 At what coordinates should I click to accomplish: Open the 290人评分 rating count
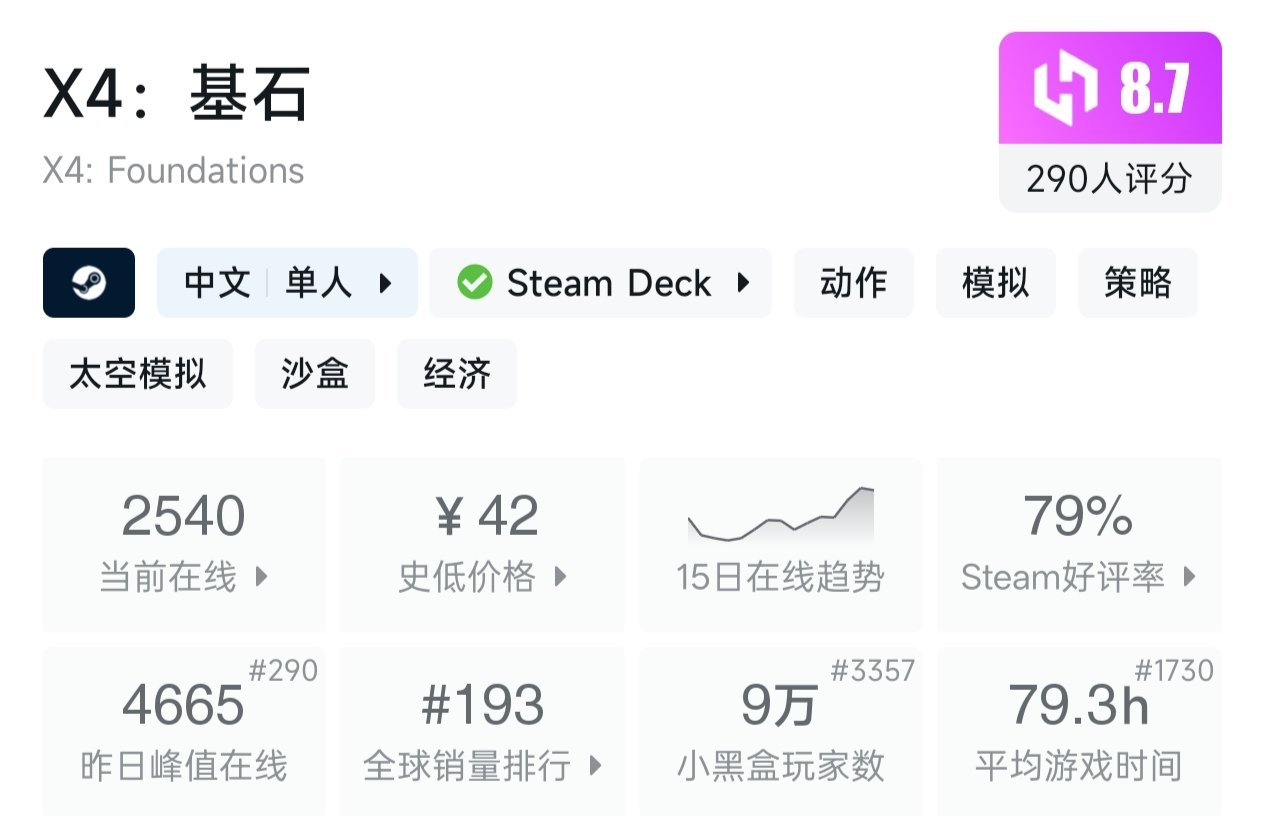tap(1110, 179)
